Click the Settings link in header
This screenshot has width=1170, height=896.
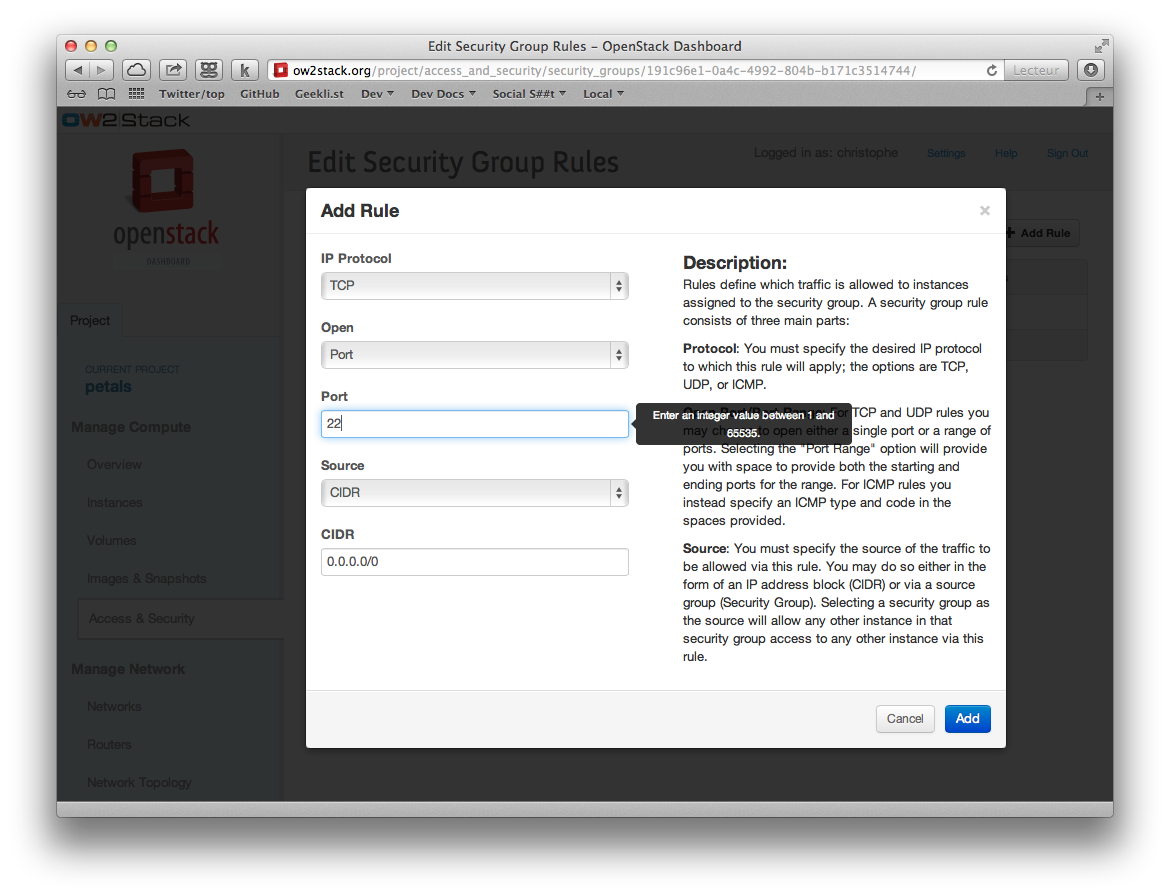(x=946, y=153)
